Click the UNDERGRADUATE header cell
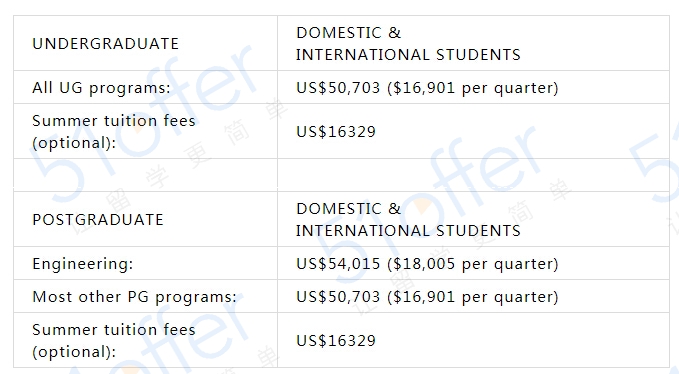 point(146,43)
